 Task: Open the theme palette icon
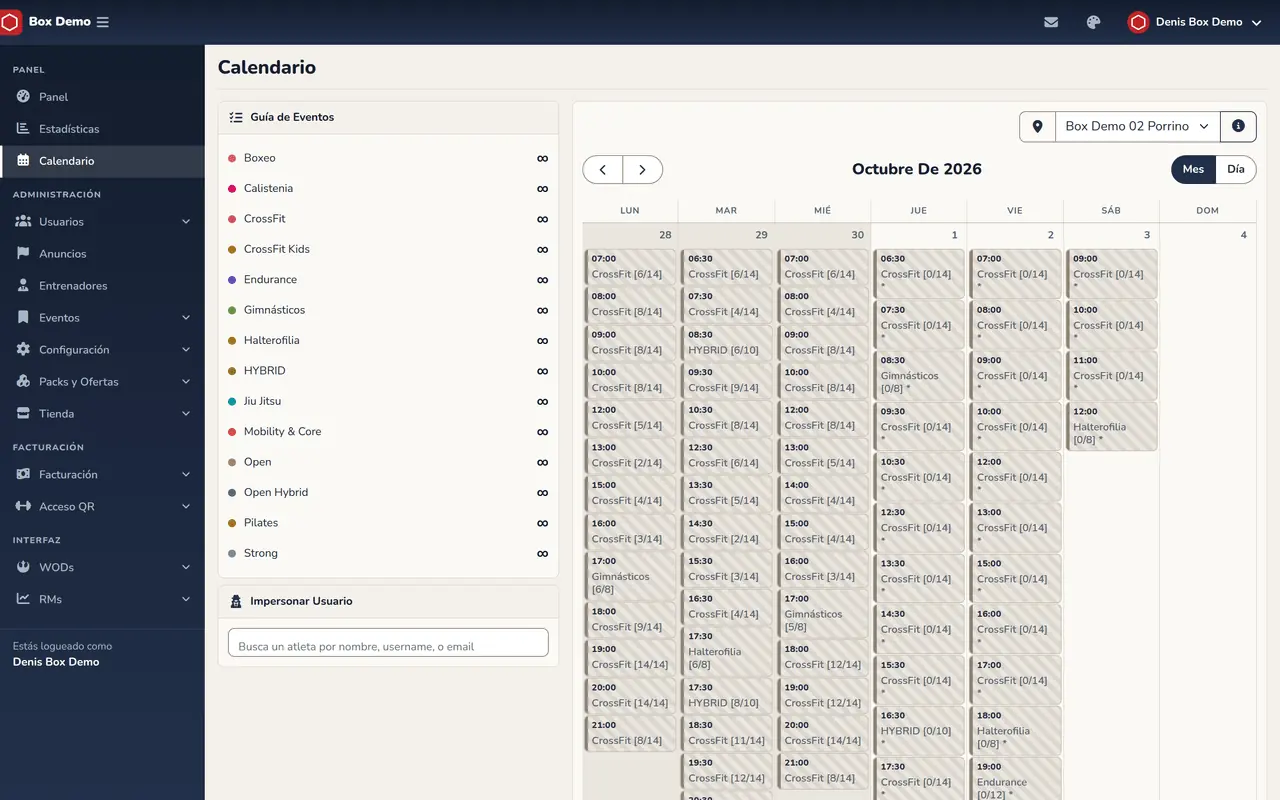tap(1093, 22)
